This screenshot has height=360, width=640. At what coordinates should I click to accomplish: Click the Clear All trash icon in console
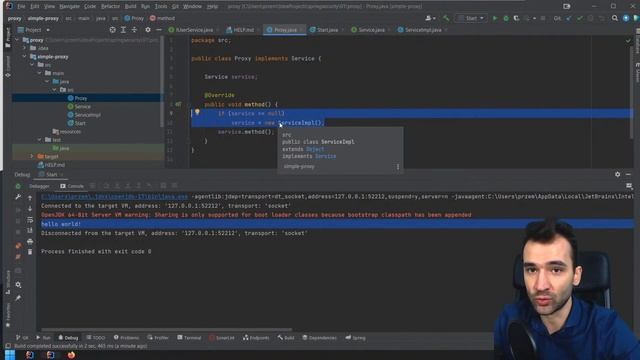(x=30, y=252)
